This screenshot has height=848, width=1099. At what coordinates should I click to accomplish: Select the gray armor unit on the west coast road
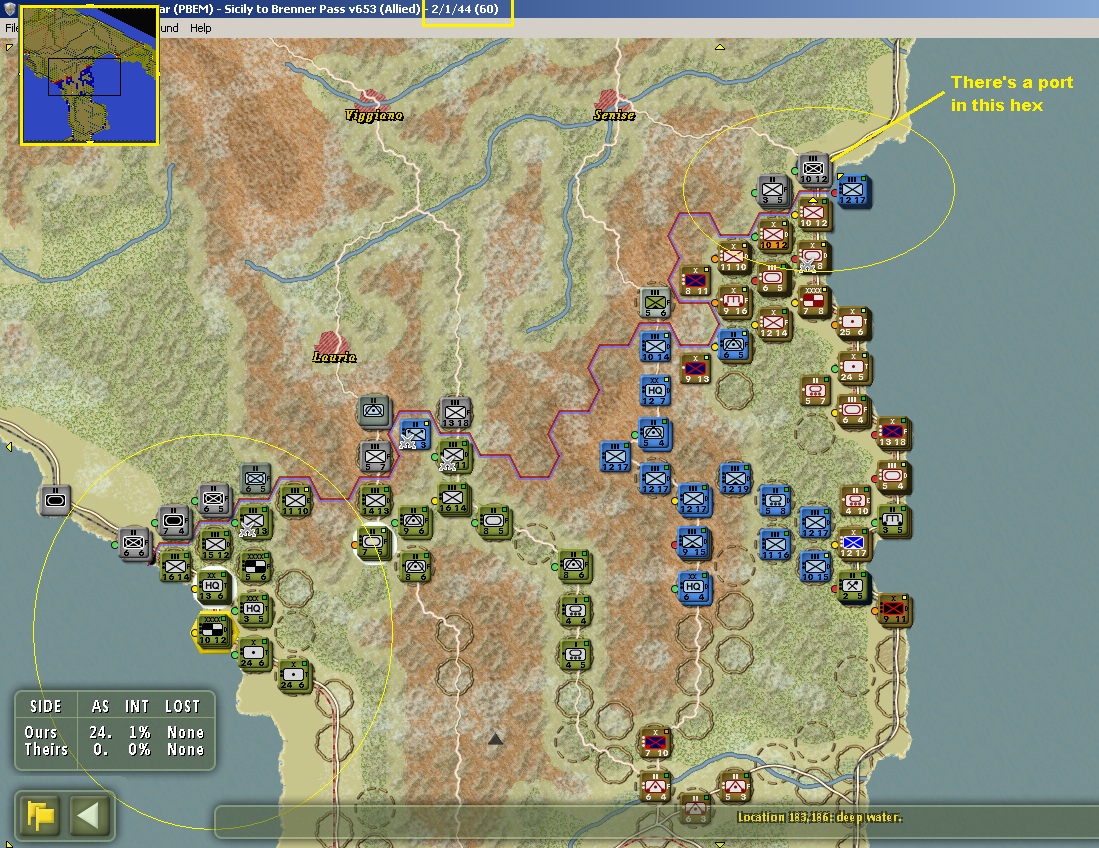[x=55, y=500]
